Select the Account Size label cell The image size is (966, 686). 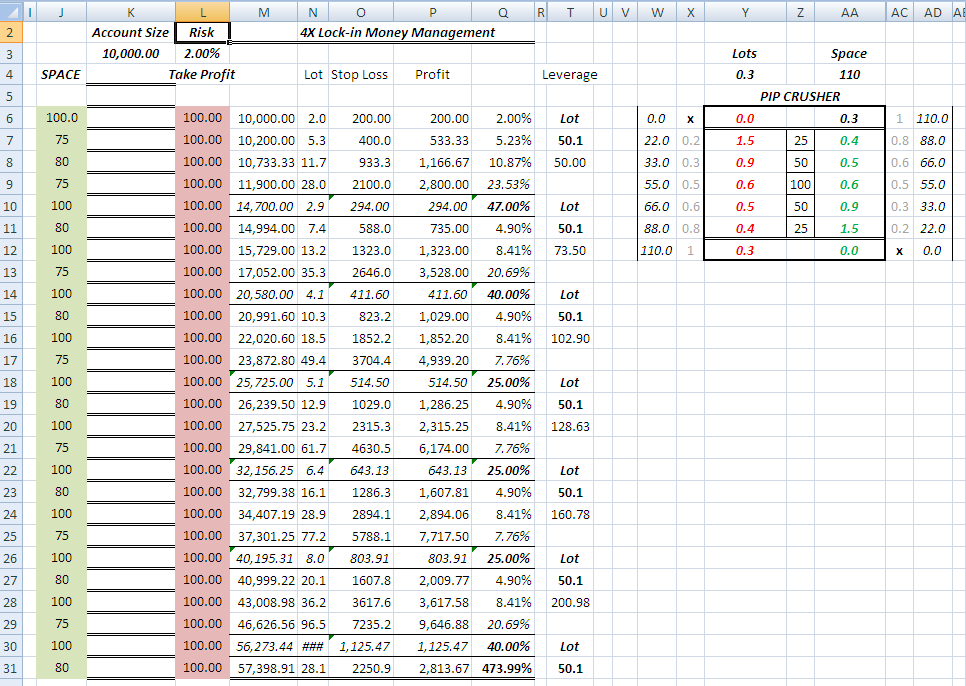(x=130, y=33)
